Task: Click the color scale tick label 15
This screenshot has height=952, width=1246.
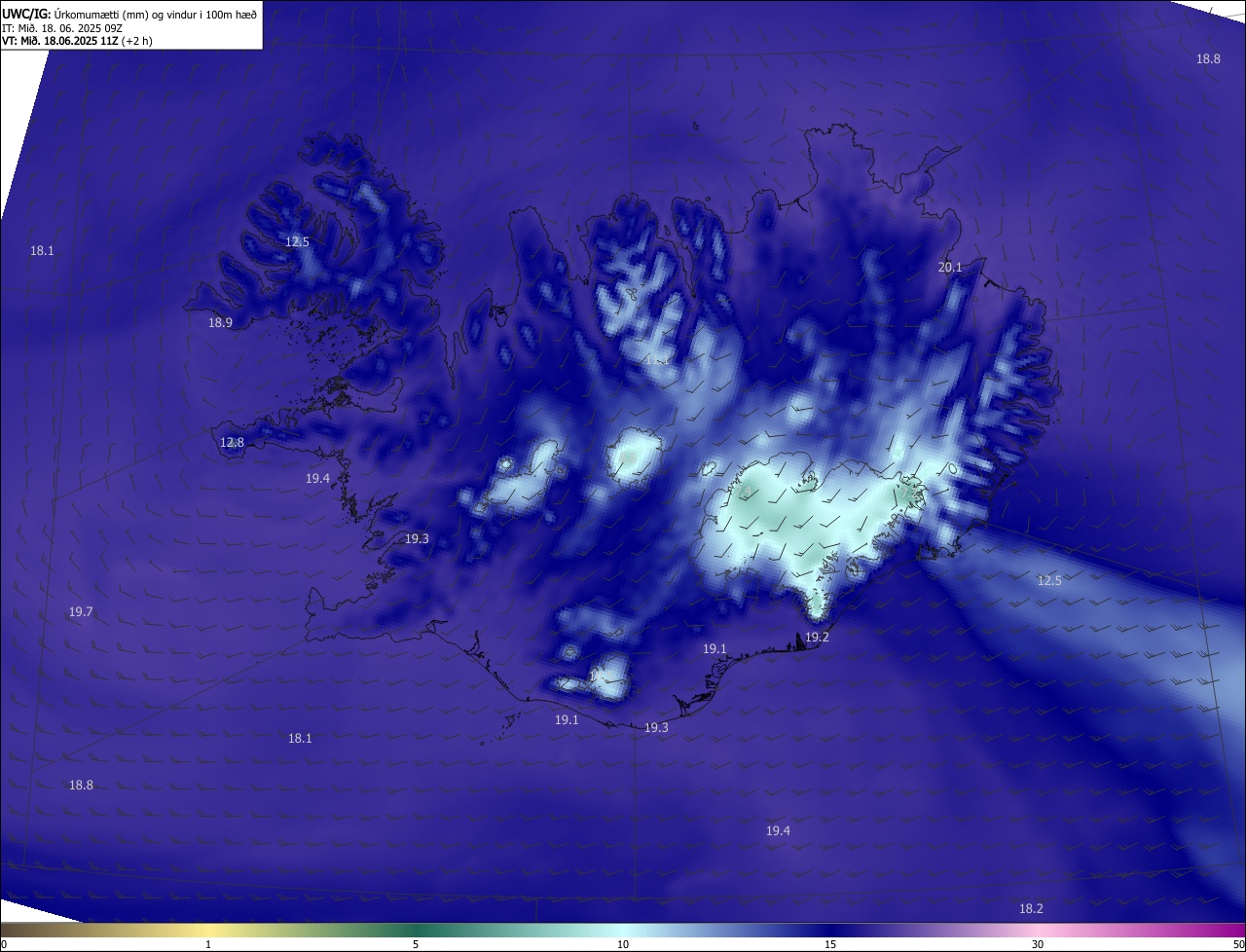Action: coord(830,944)
